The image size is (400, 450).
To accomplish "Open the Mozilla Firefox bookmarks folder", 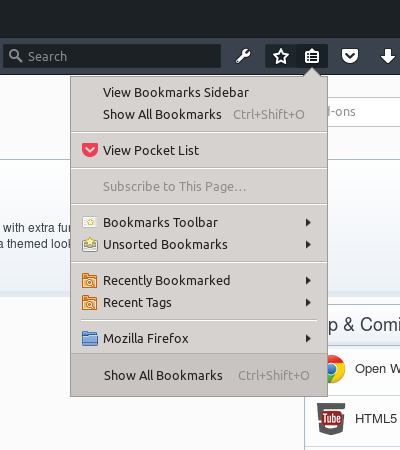I will pos(199,338).
